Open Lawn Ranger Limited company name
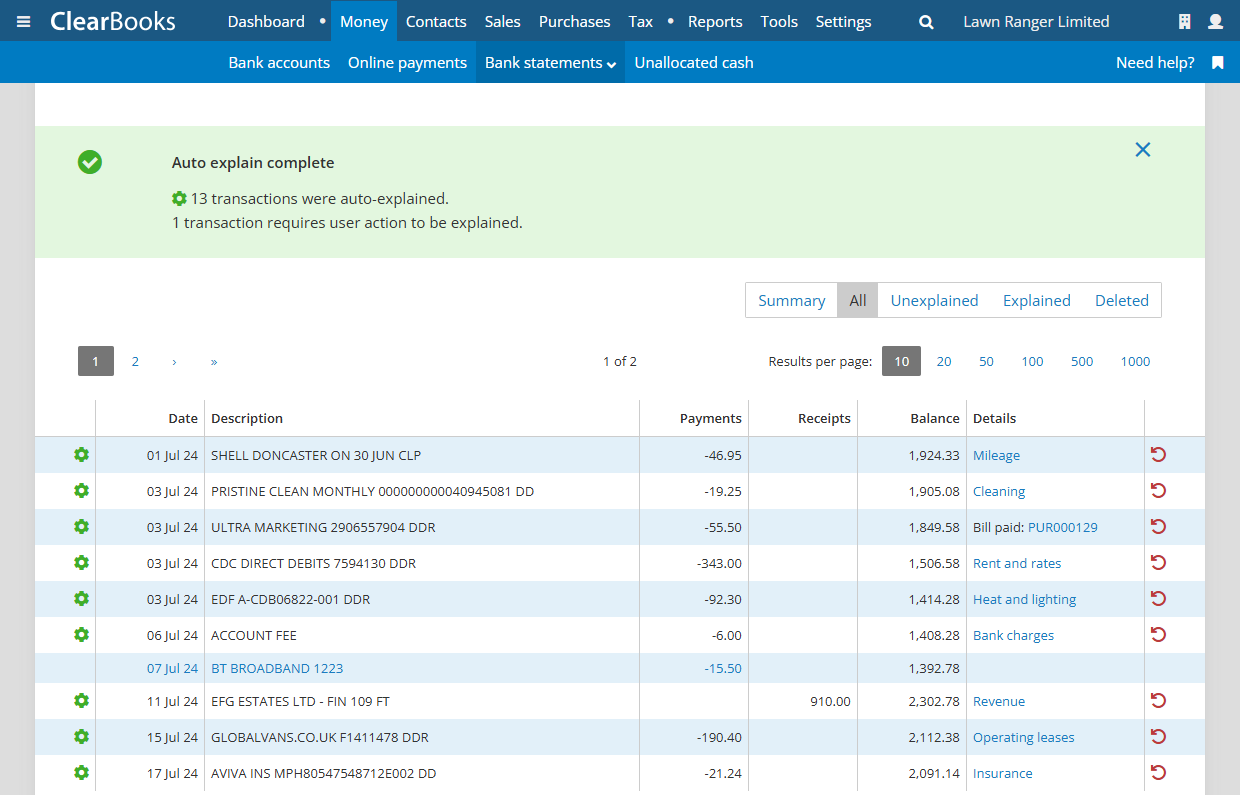Image resolution: width=1240 pixels, height=795 pixels. (x=1036, y=21)
